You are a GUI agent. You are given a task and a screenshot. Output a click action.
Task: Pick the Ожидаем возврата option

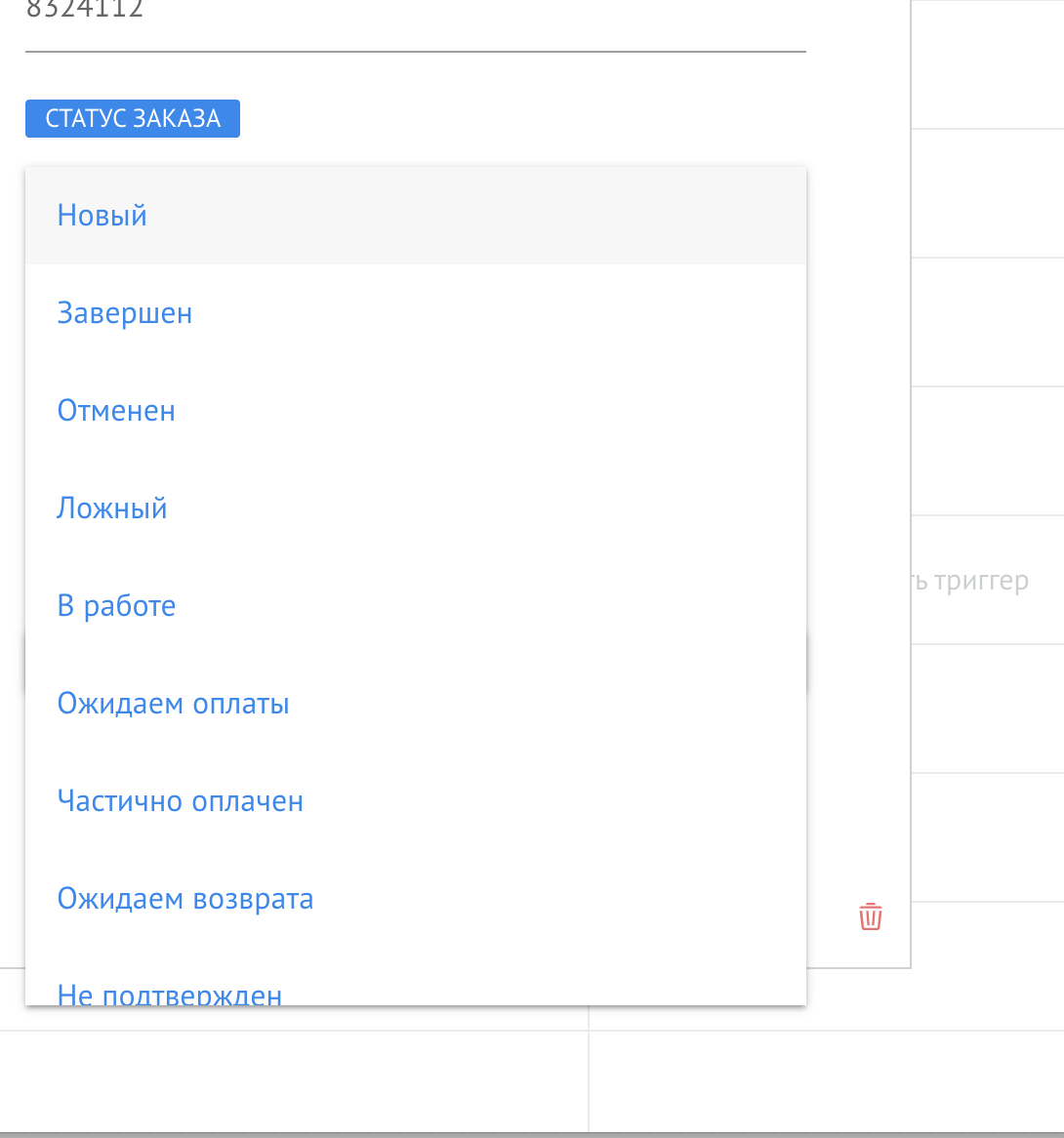pyautogui.click(x=185, y=898)
